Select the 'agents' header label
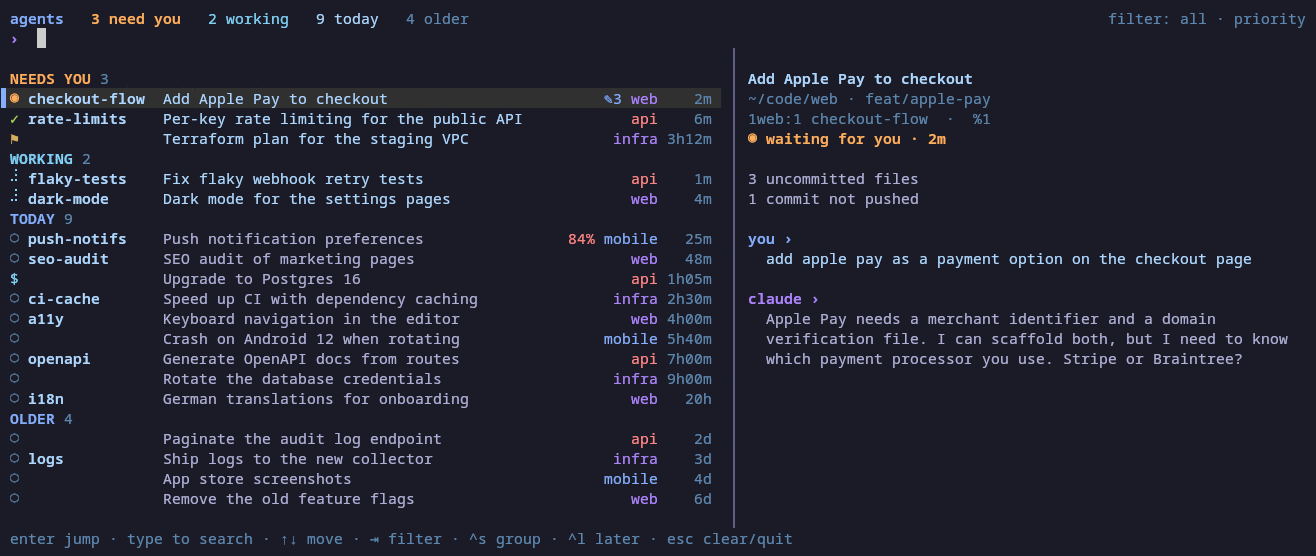The height and width of the screenshot is (556, 1316). tap(37, 19)
